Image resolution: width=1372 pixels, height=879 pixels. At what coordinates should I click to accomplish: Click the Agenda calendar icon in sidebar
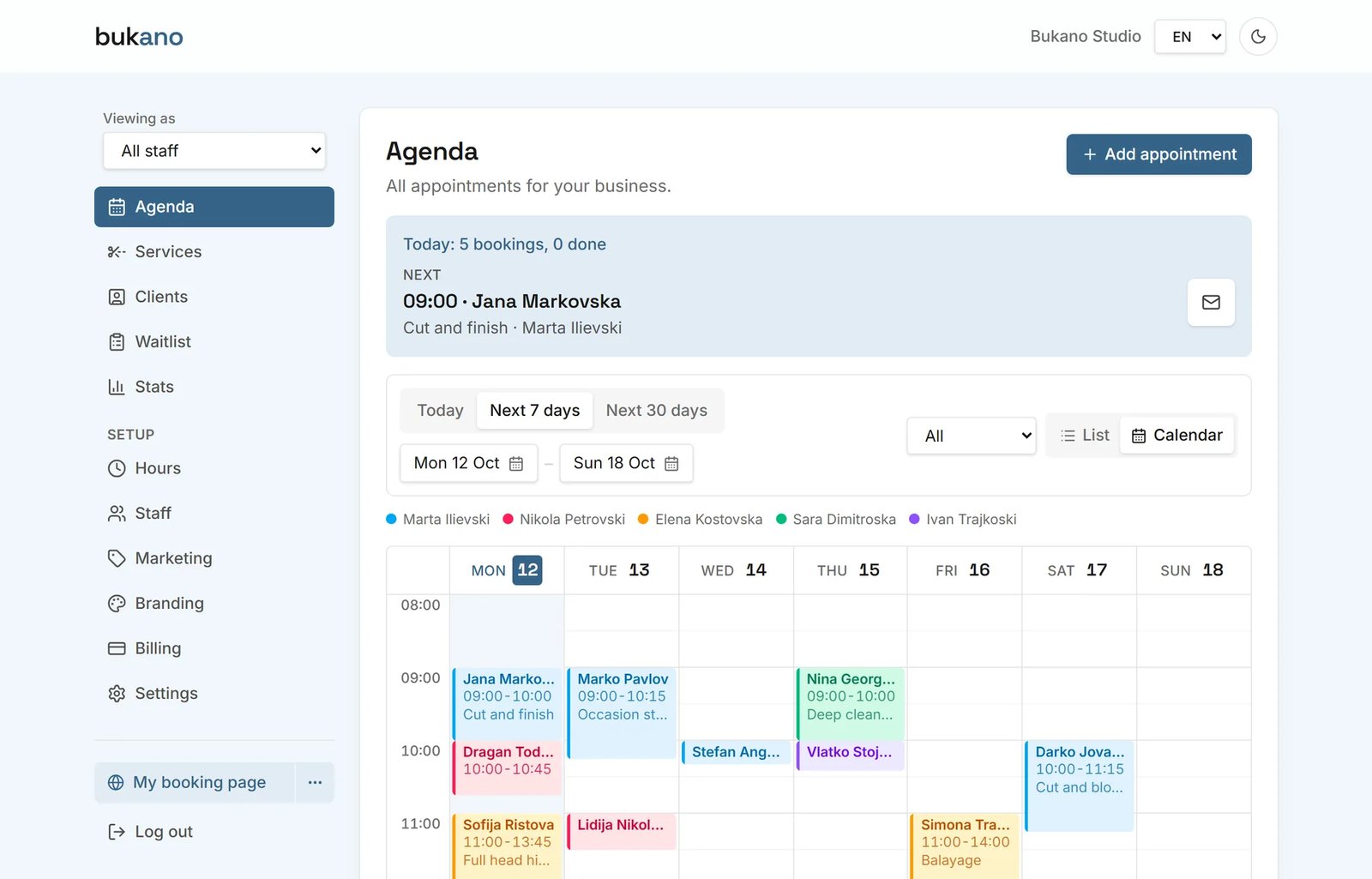117,207
